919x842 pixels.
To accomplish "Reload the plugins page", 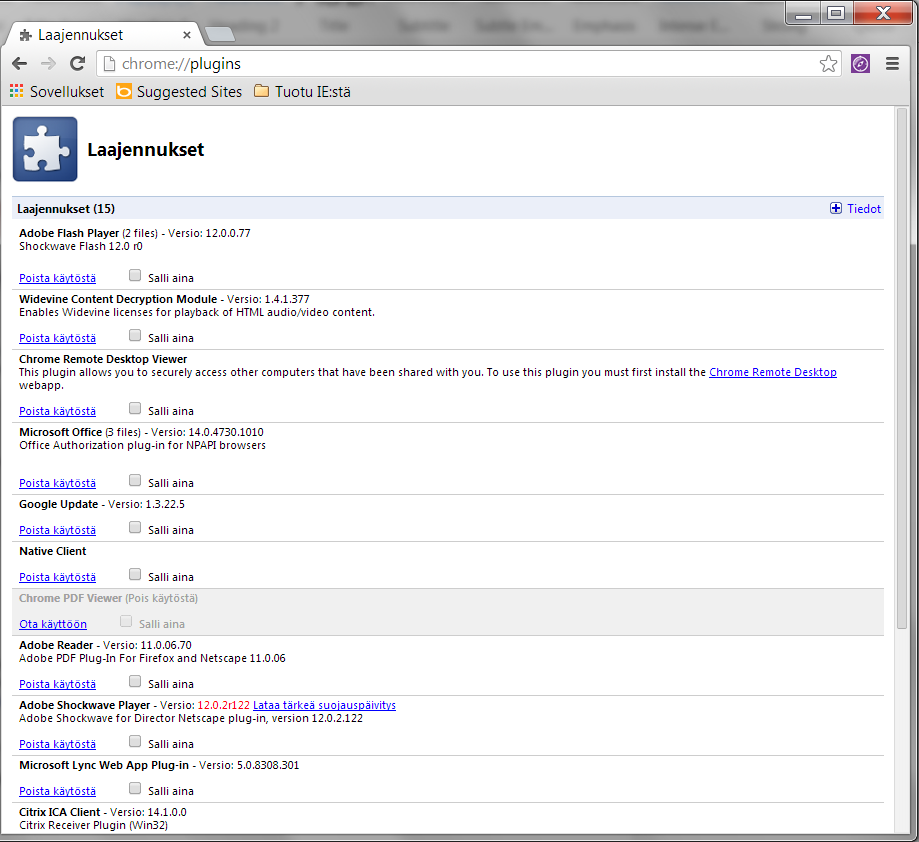I will pos(77,63).
